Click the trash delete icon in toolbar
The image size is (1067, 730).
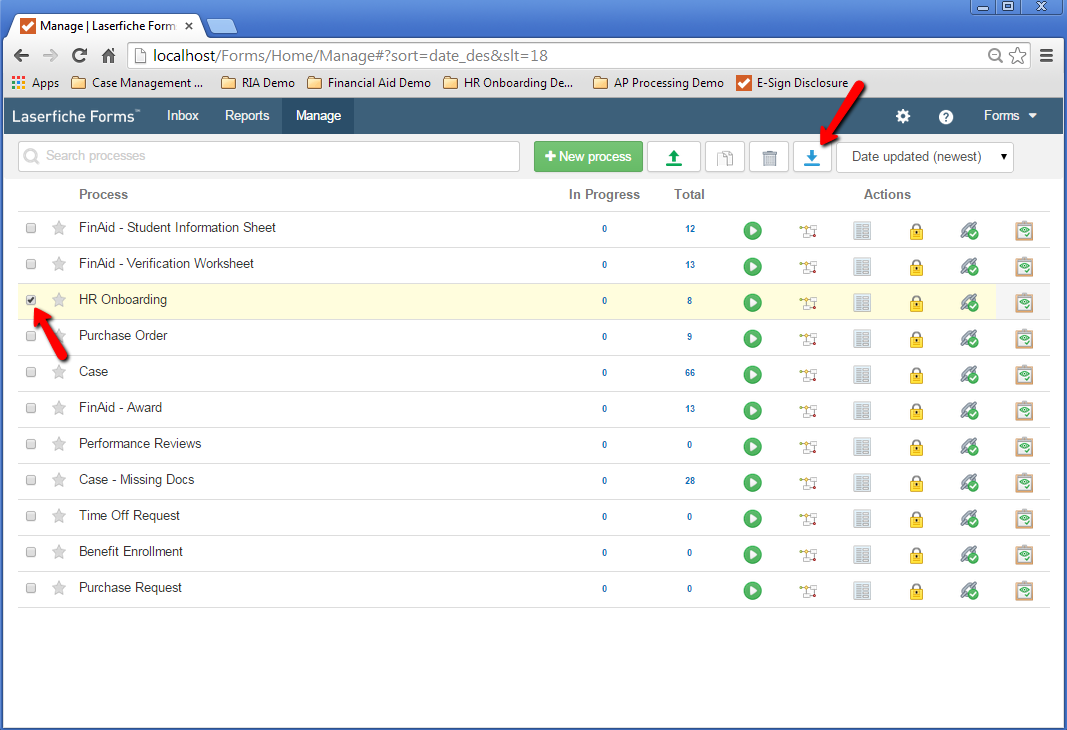769,157
